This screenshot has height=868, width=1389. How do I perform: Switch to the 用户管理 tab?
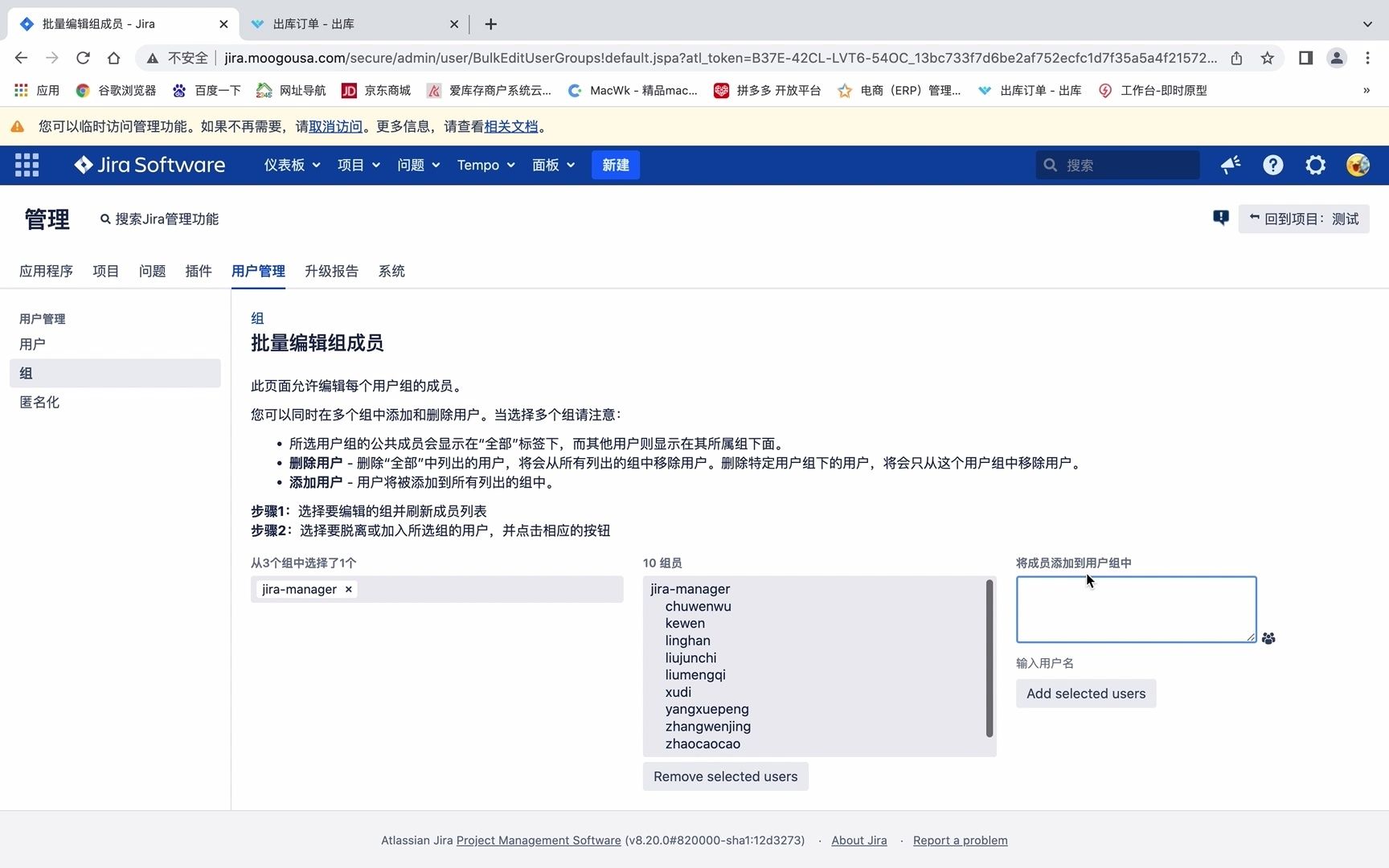click(x=258, y=271)
